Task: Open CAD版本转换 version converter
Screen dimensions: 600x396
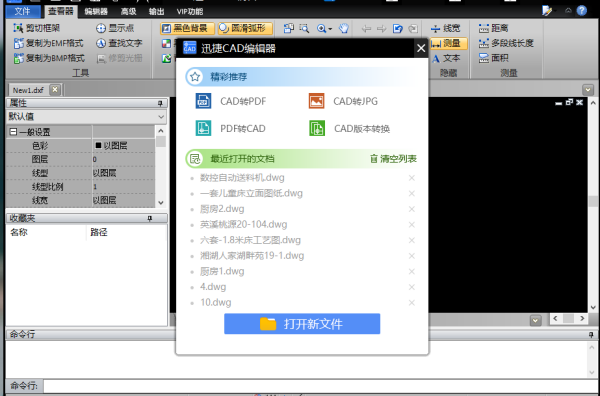Action: point(349,129)
